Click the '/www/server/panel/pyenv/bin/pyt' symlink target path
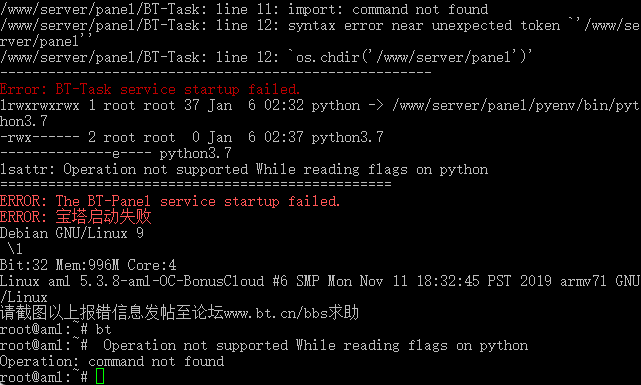 tap(516, 105)
